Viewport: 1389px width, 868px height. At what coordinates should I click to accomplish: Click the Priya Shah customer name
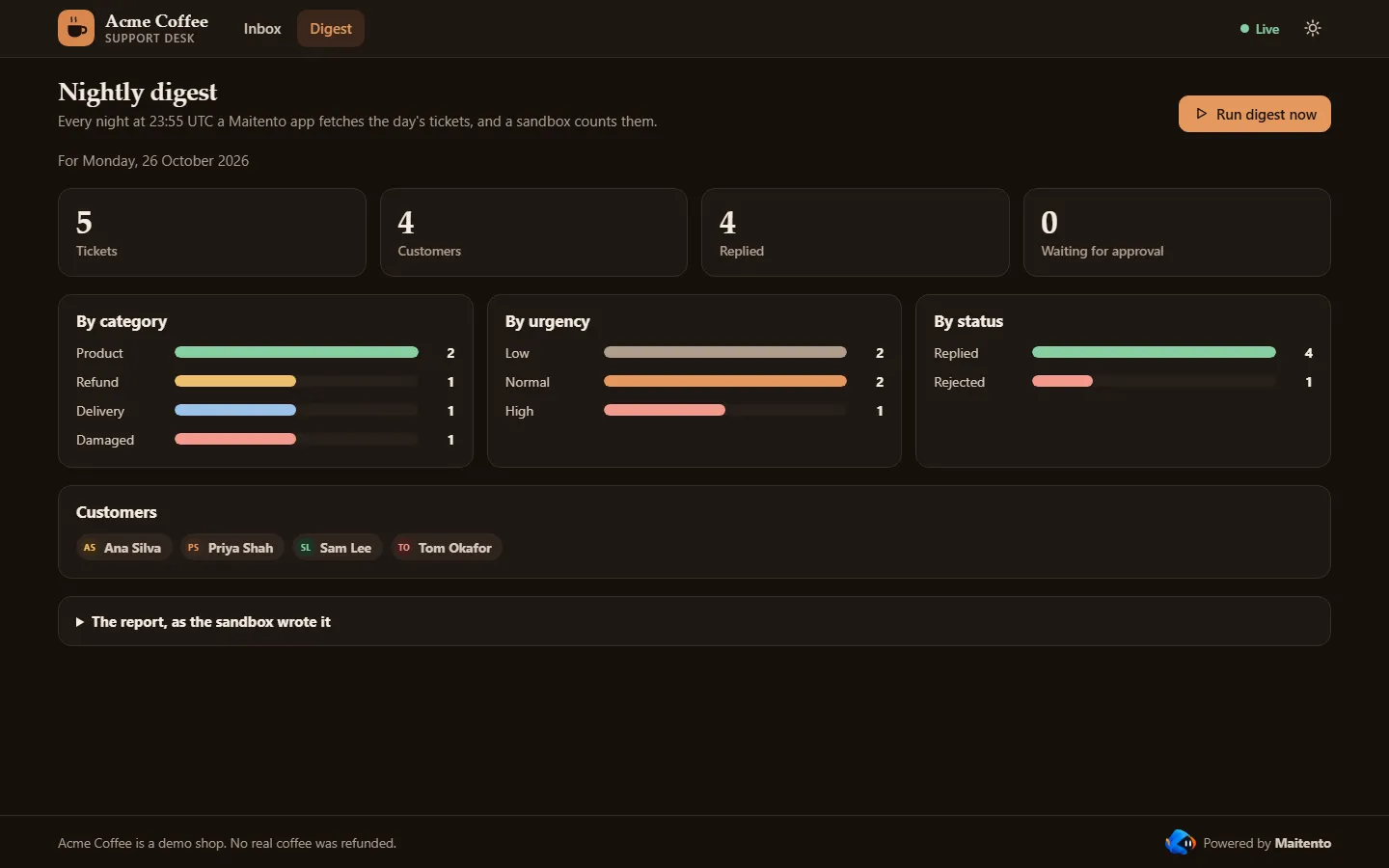(240, 548)
